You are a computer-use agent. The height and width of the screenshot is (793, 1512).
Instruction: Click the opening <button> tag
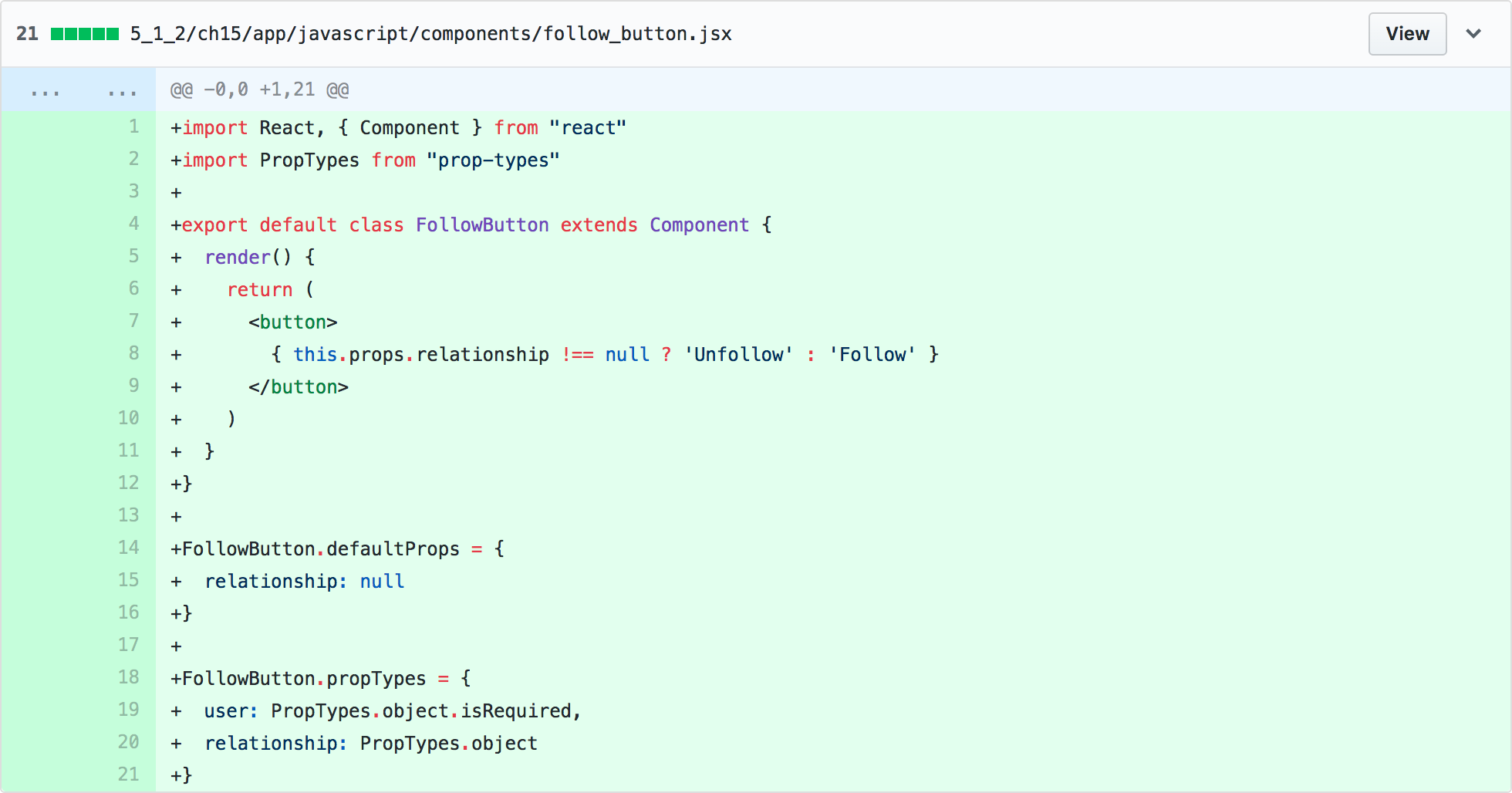293,322
